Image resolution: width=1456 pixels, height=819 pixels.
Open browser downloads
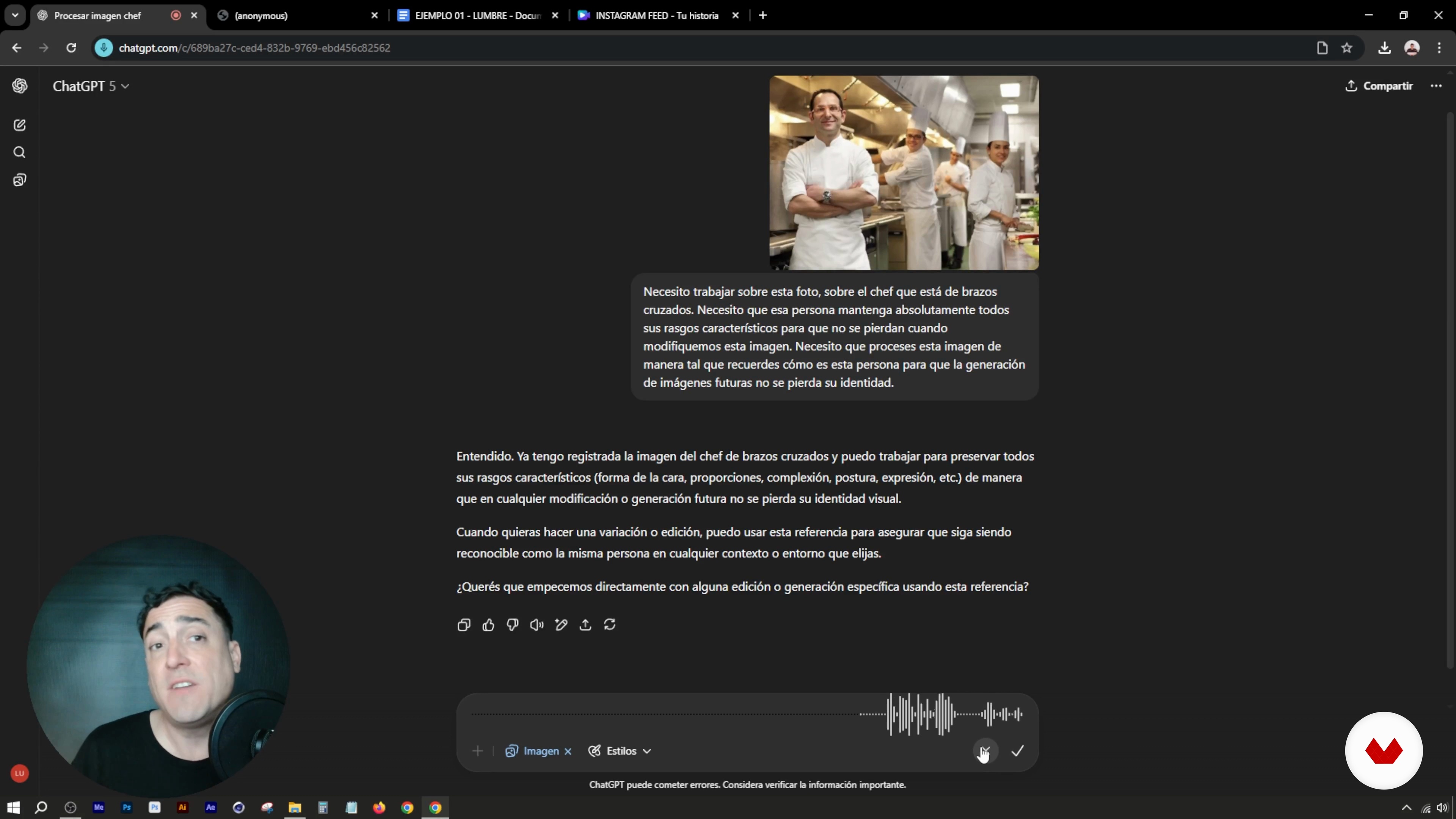[x=1384, y=48]
